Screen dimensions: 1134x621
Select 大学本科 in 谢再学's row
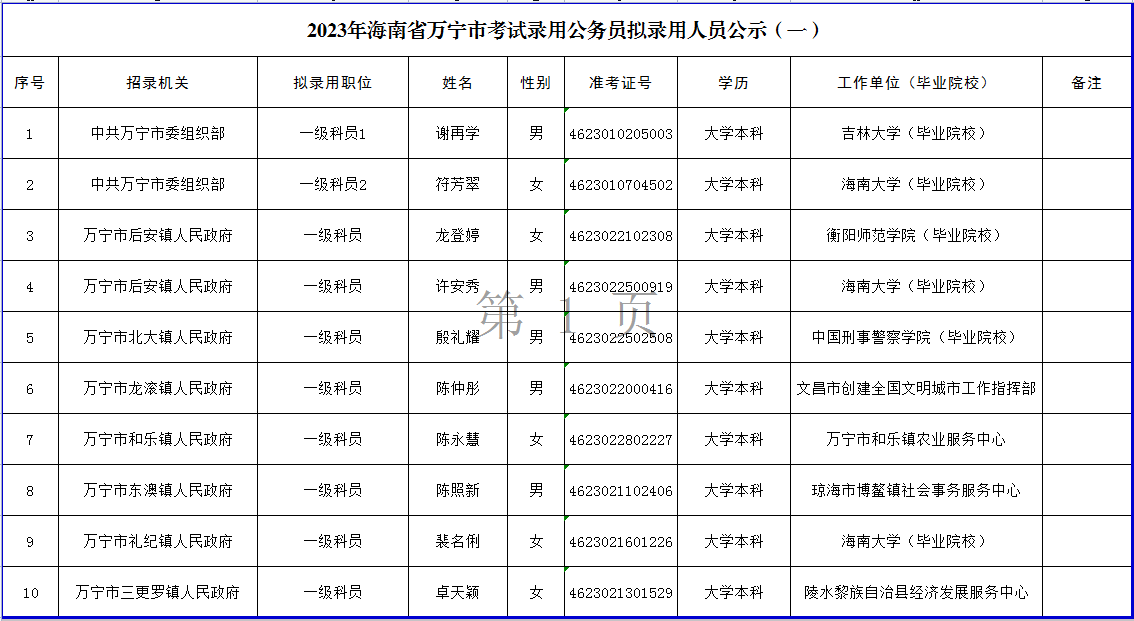point(734,134)
